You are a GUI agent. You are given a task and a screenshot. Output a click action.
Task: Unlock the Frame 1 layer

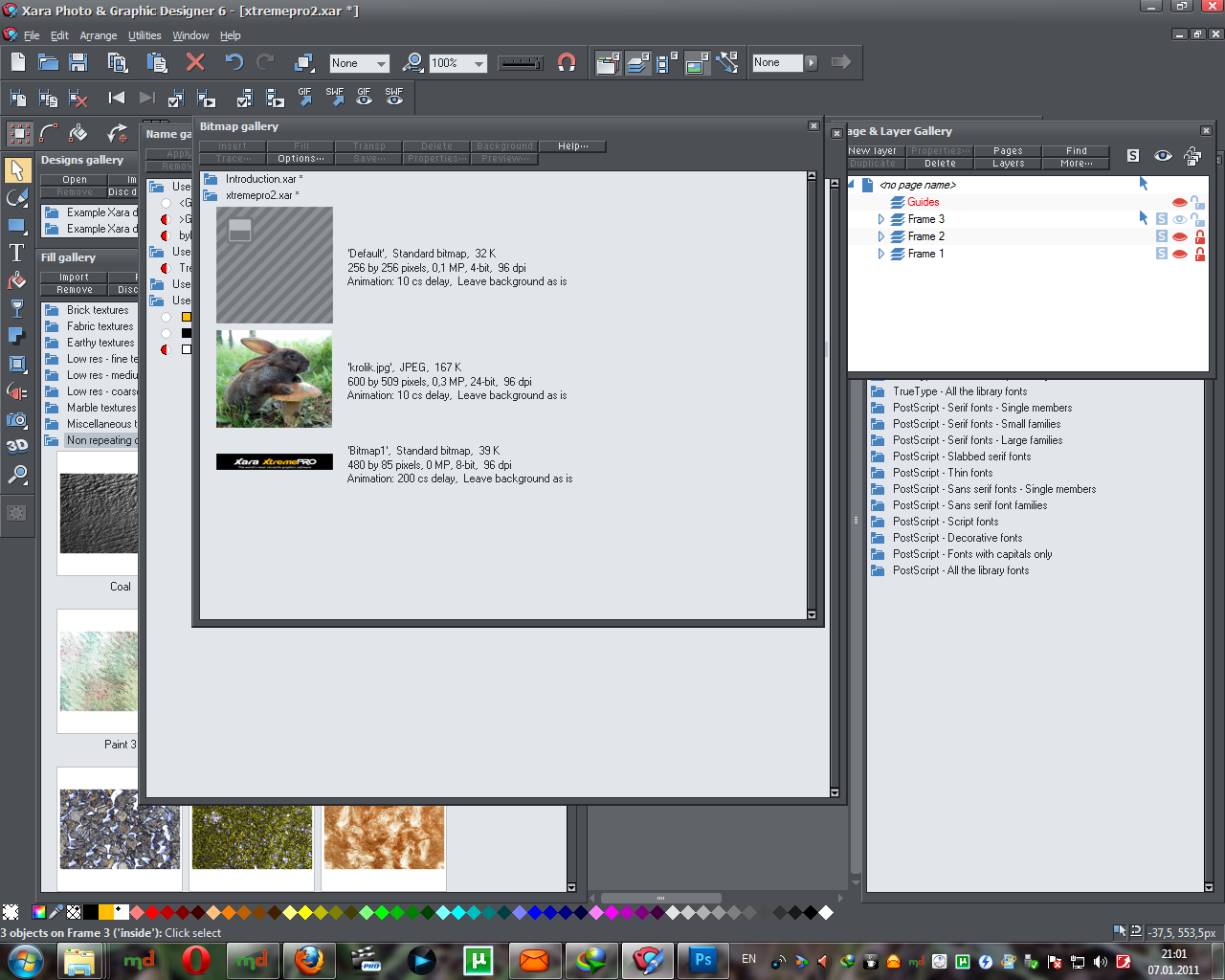point(1198,254)
